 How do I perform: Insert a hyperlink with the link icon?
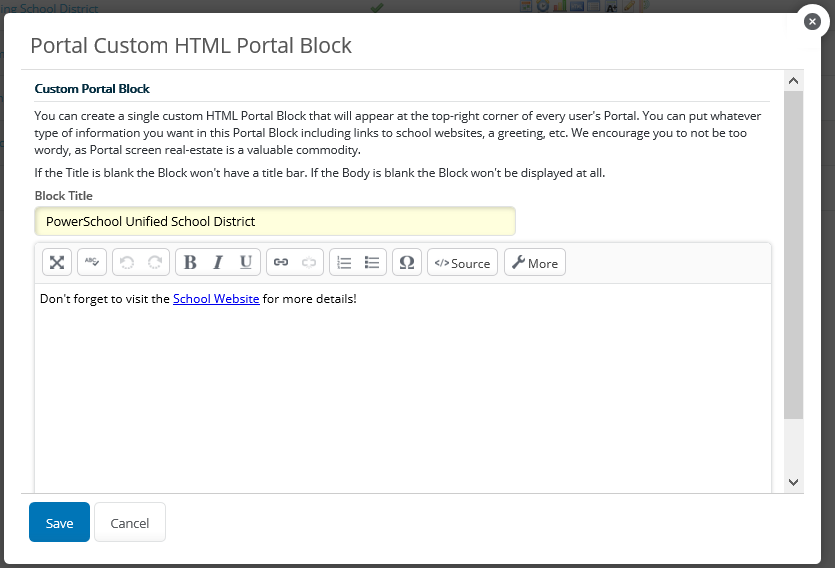[281, 262]
